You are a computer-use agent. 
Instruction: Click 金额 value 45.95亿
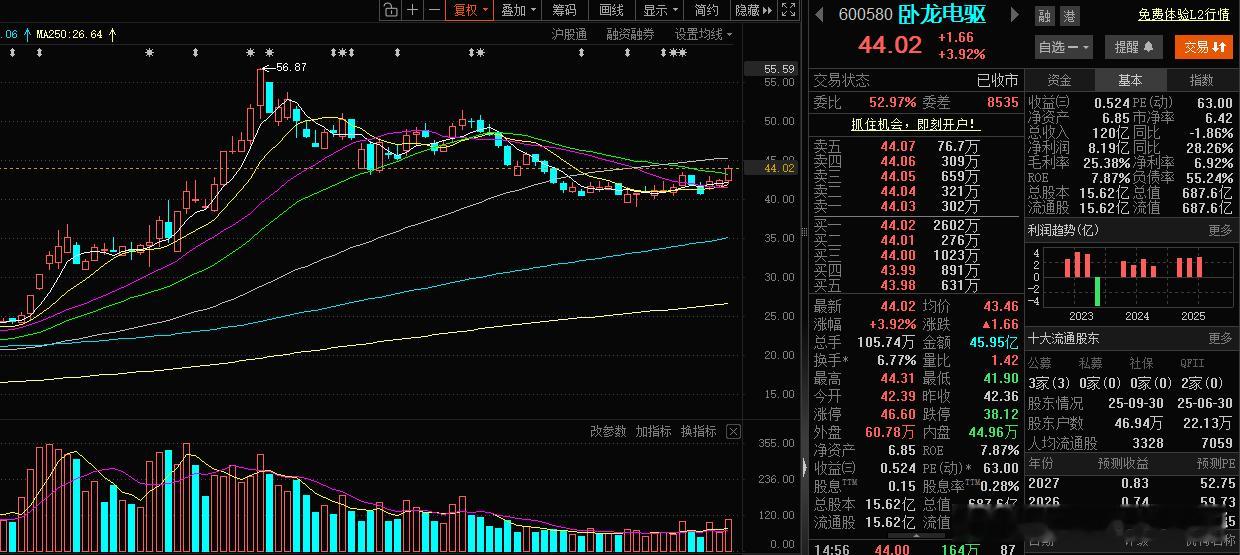tap(993, 342)
